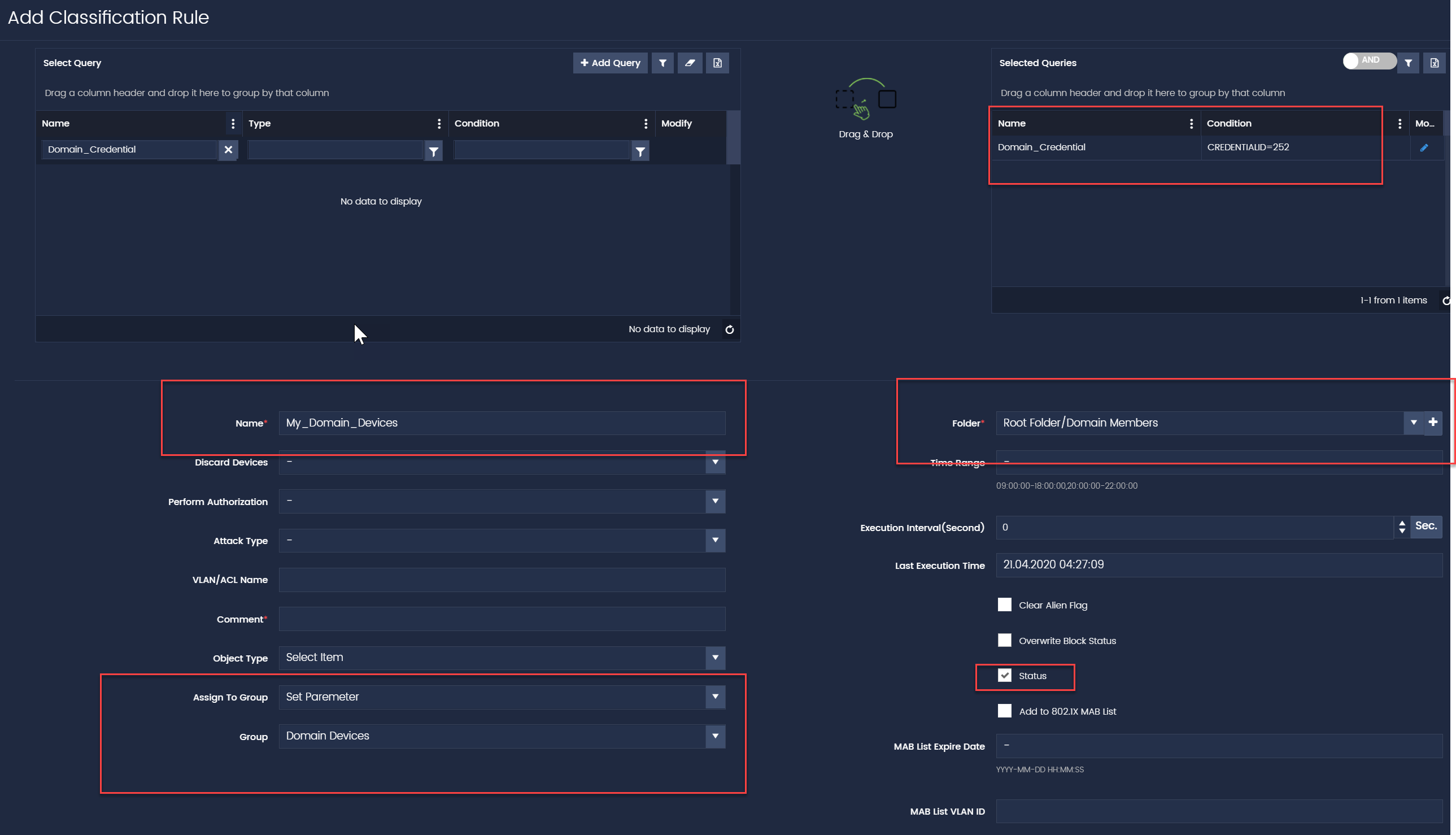
Task: Open filter icon in Selected Queries toolbar
Action: 1409,63
